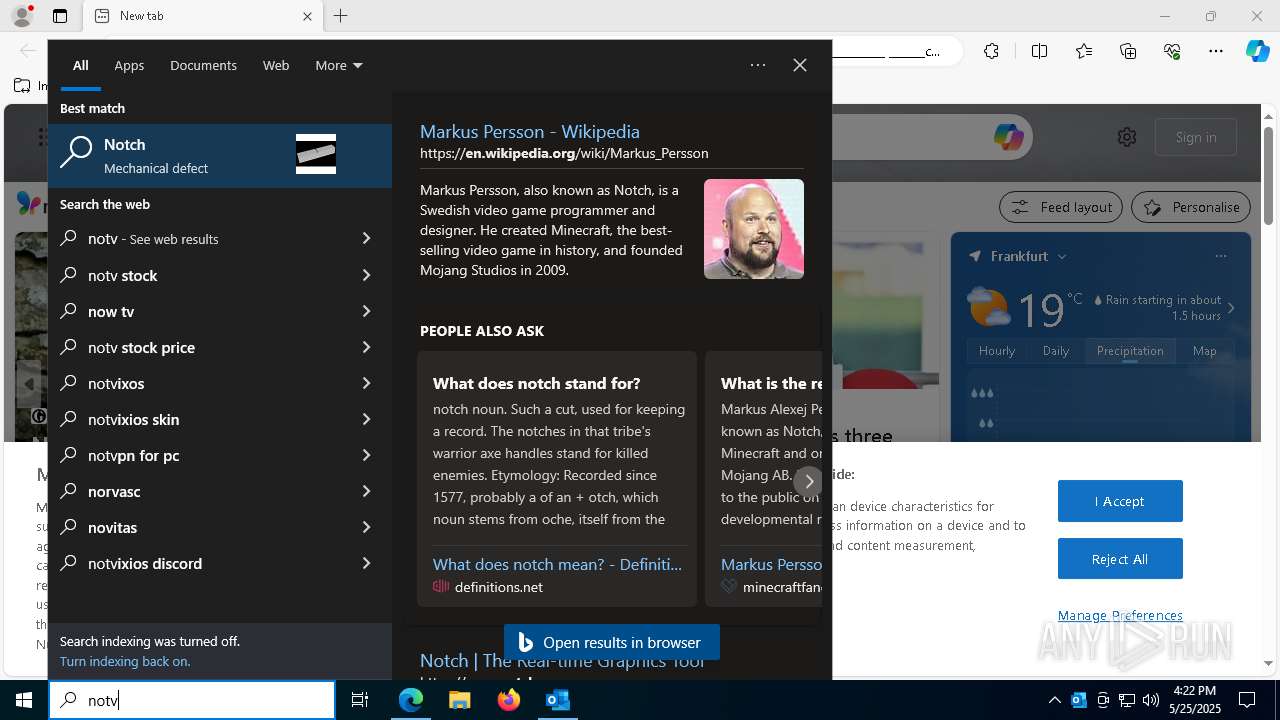
Task: Click the Sign in button
Action: (x=1196, y=137)
